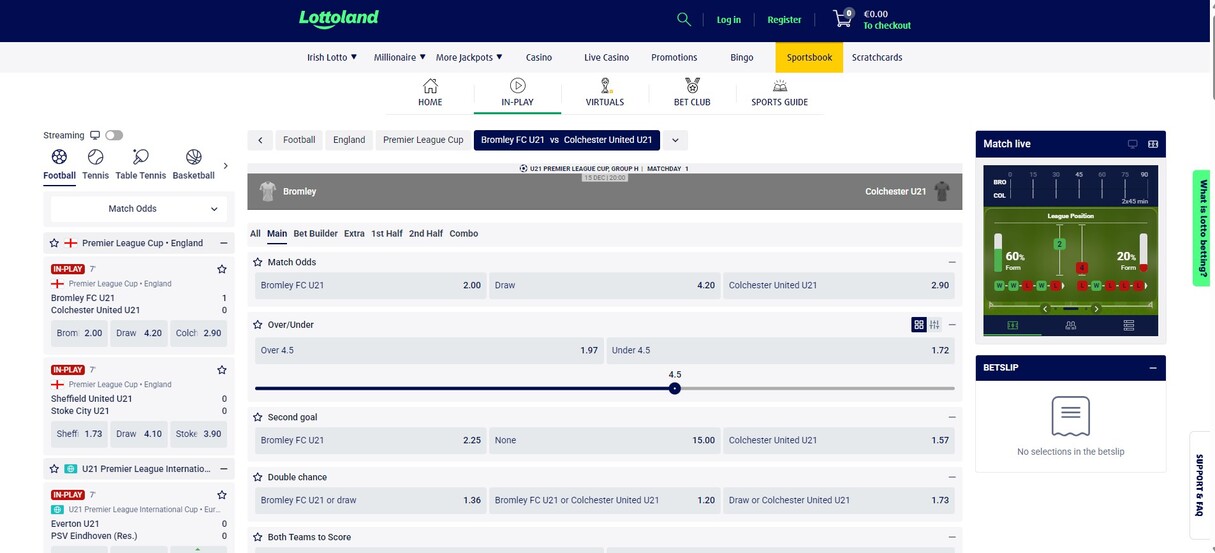
Task: Bet on Over 4.5 at 1.97
Action: (x=429, y=350)
